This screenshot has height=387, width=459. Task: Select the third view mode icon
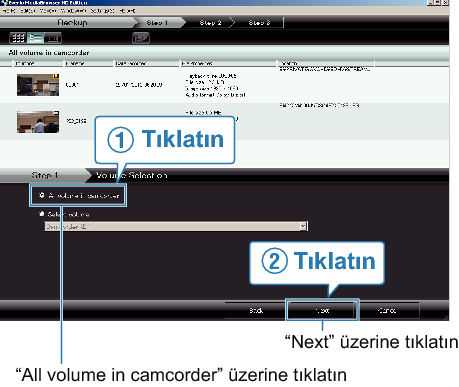click(x=53, y=38)
